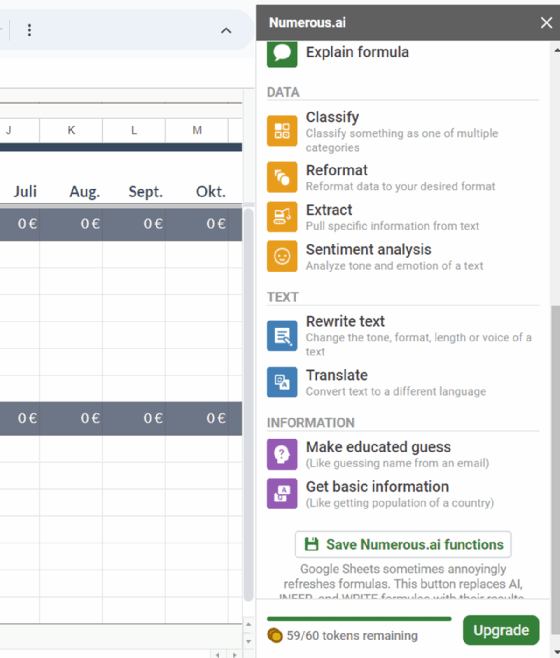Click spreadsheet scroll right arrow
This screenshot has width=560, height=658.
(x=234, y=655)
